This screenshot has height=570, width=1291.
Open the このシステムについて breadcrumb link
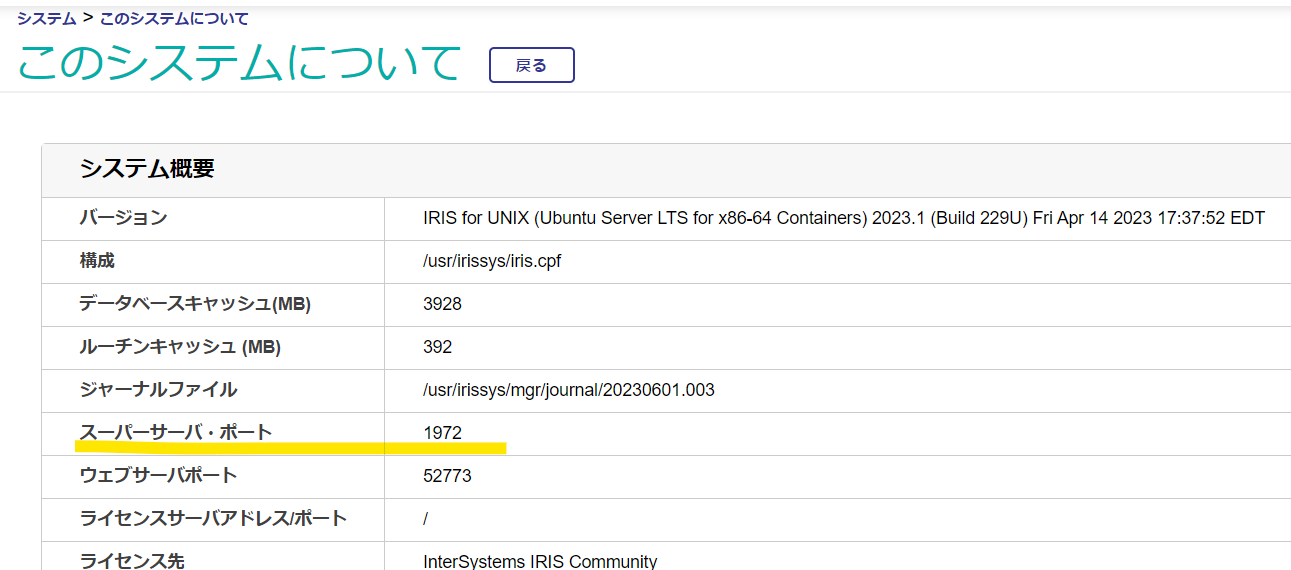click(174, 18)
